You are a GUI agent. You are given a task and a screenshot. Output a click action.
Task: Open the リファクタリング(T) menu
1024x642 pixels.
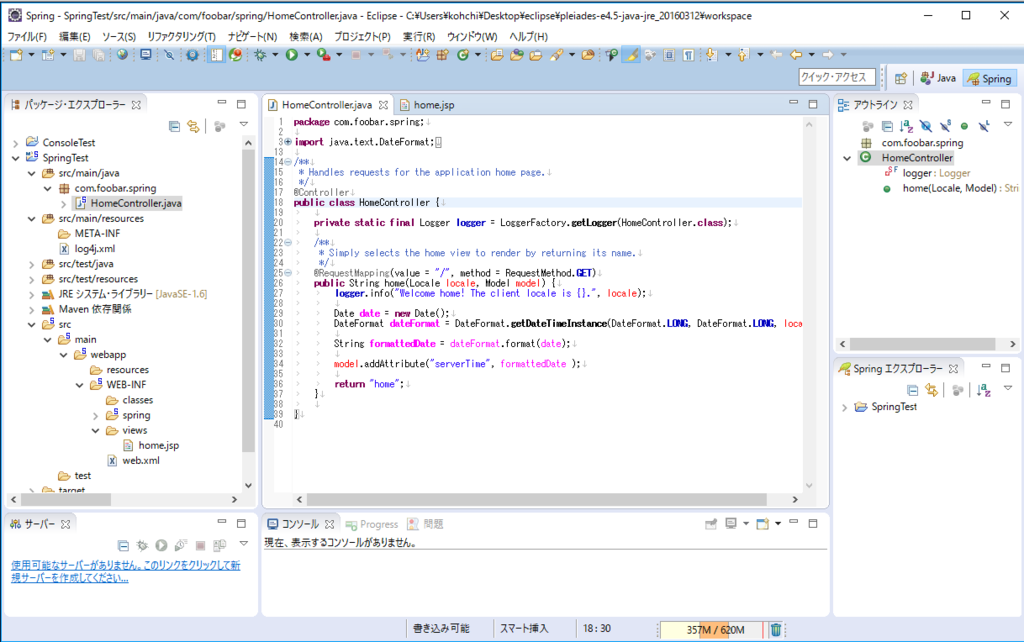point(181,37)
